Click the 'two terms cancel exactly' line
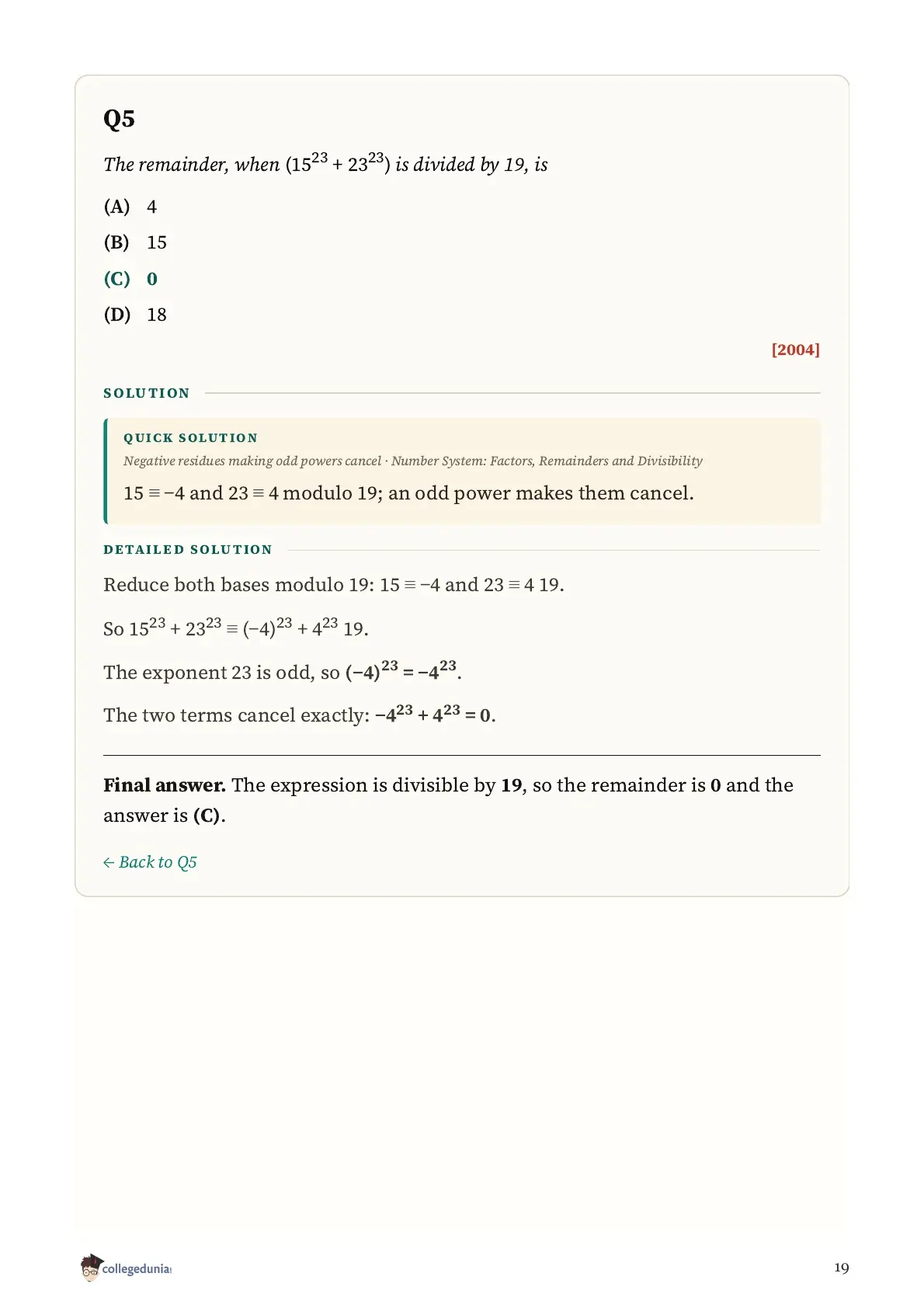 [x=300, y=714]
